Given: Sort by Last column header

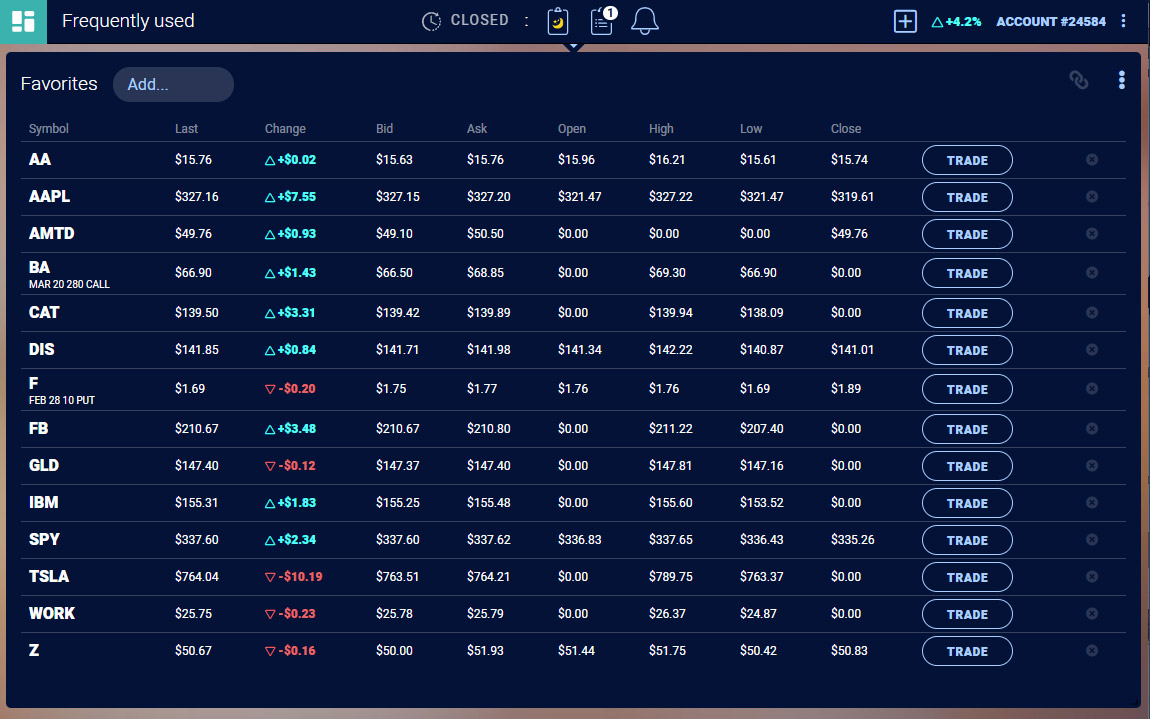Looking at the screenshot, I should [x=186, y=128].
